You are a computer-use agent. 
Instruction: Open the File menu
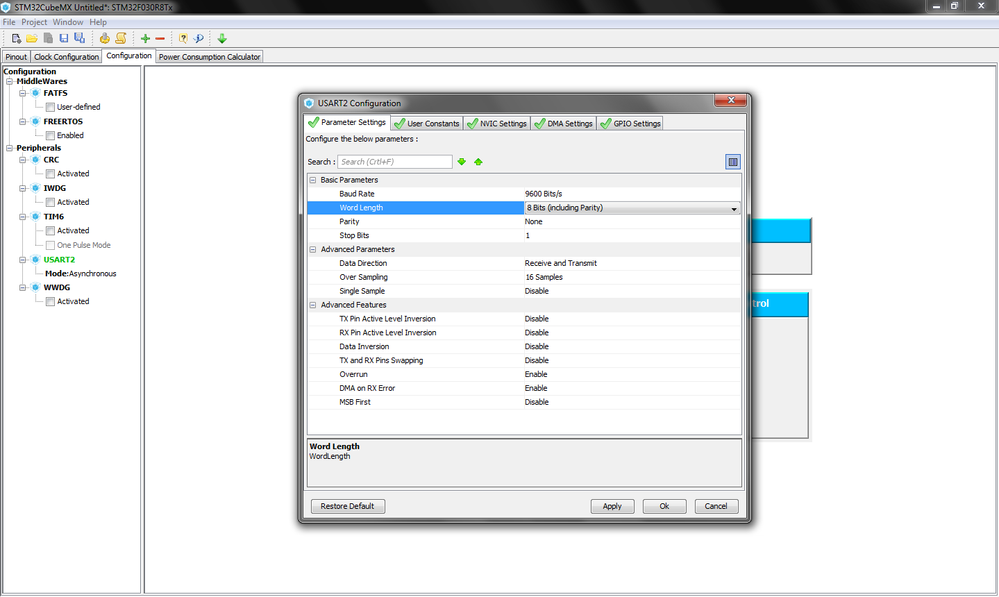tap(9, 22)
